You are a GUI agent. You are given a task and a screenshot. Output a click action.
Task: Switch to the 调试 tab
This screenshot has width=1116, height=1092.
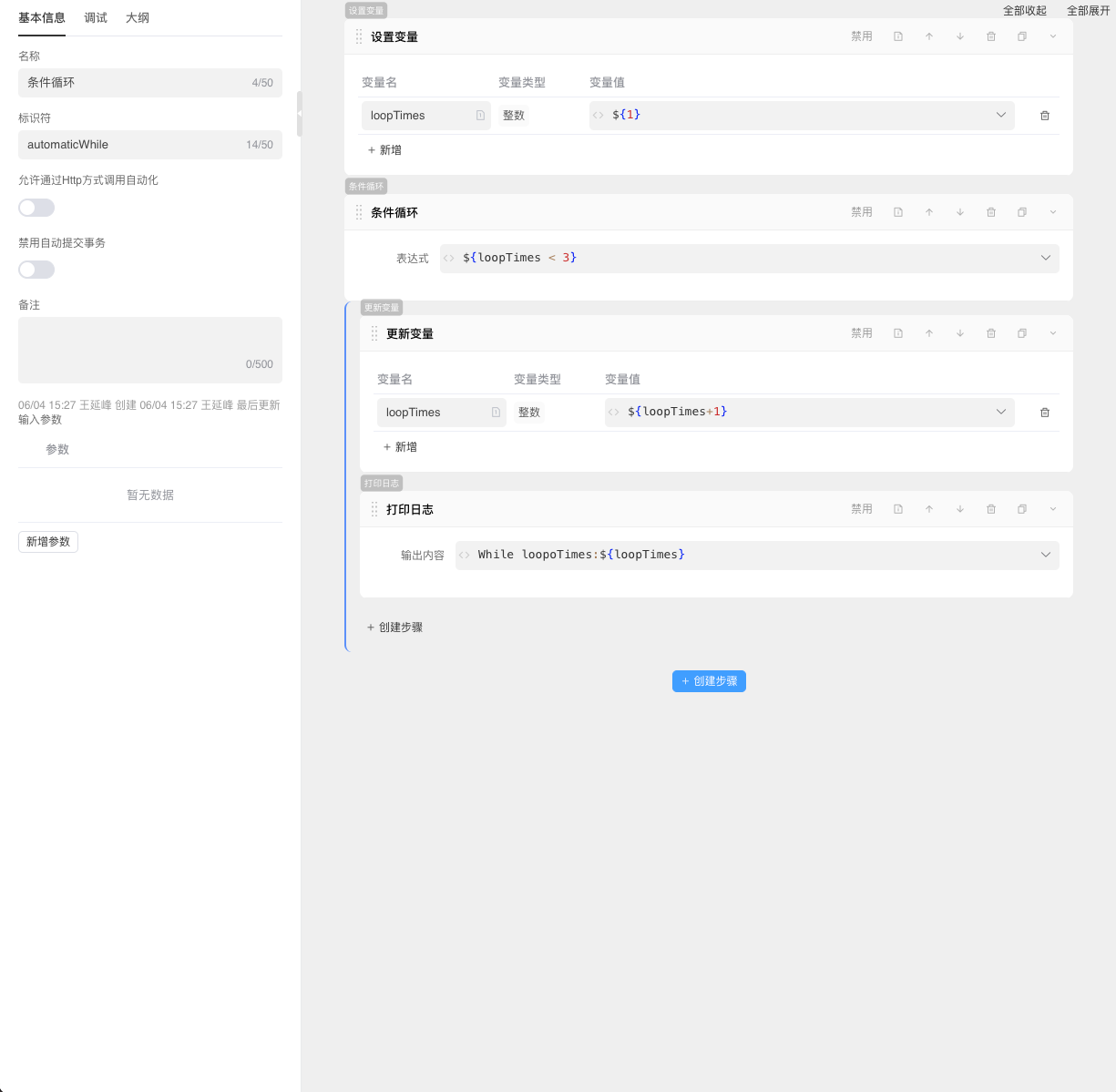click(96, 18)
